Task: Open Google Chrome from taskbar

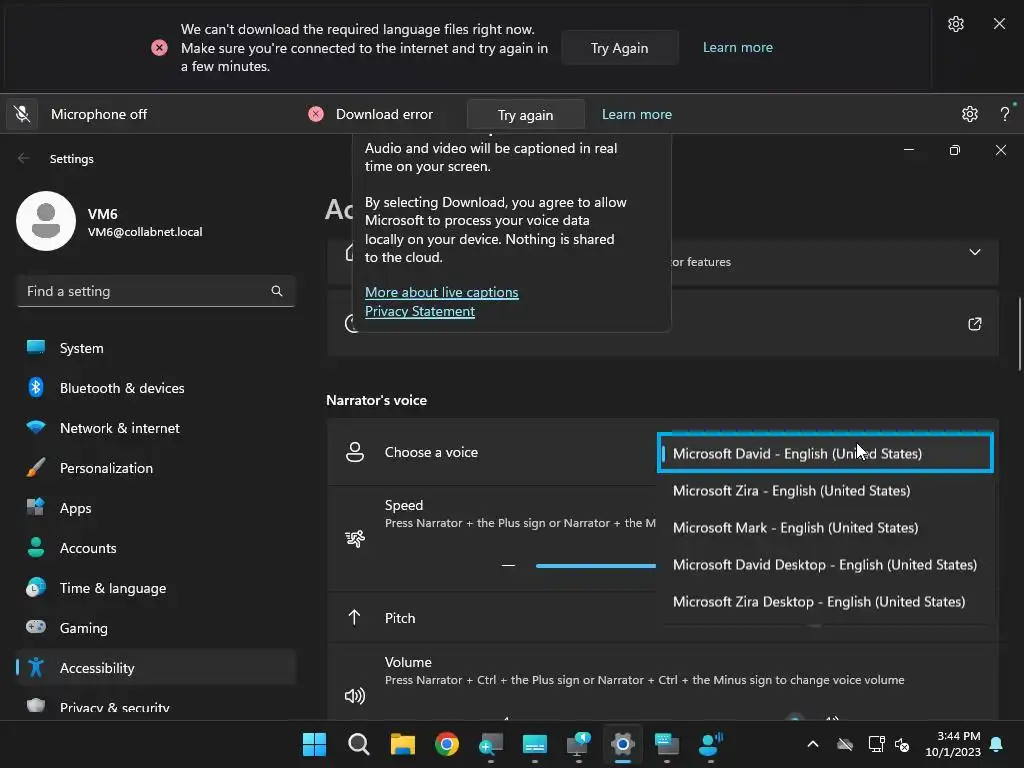Action: (x=447, y=744)
